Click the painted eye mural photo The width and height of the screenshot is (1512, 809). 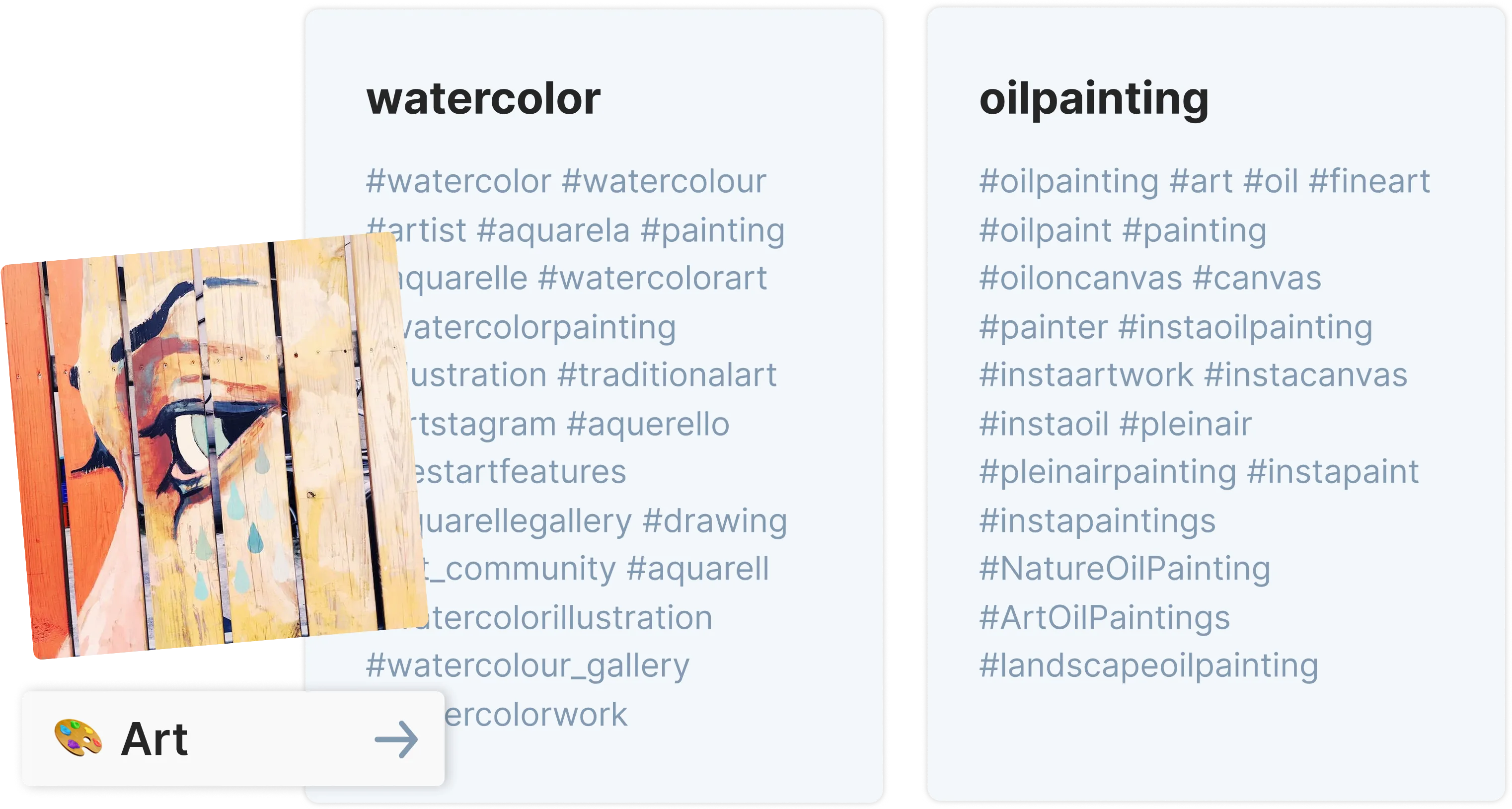(x=214, y=445)
